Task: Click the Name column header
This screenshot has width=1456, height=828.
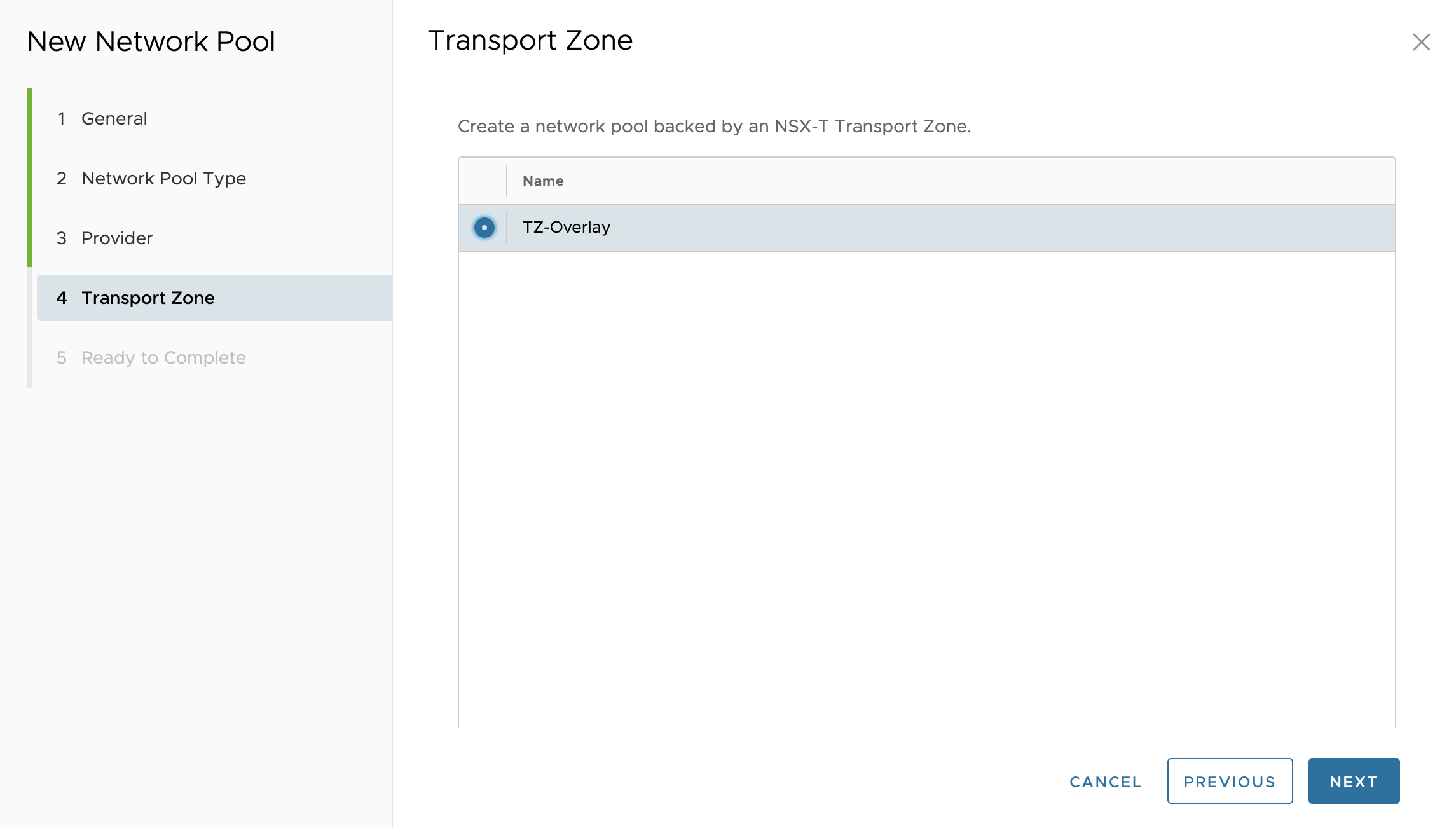Action: (543, 181)
